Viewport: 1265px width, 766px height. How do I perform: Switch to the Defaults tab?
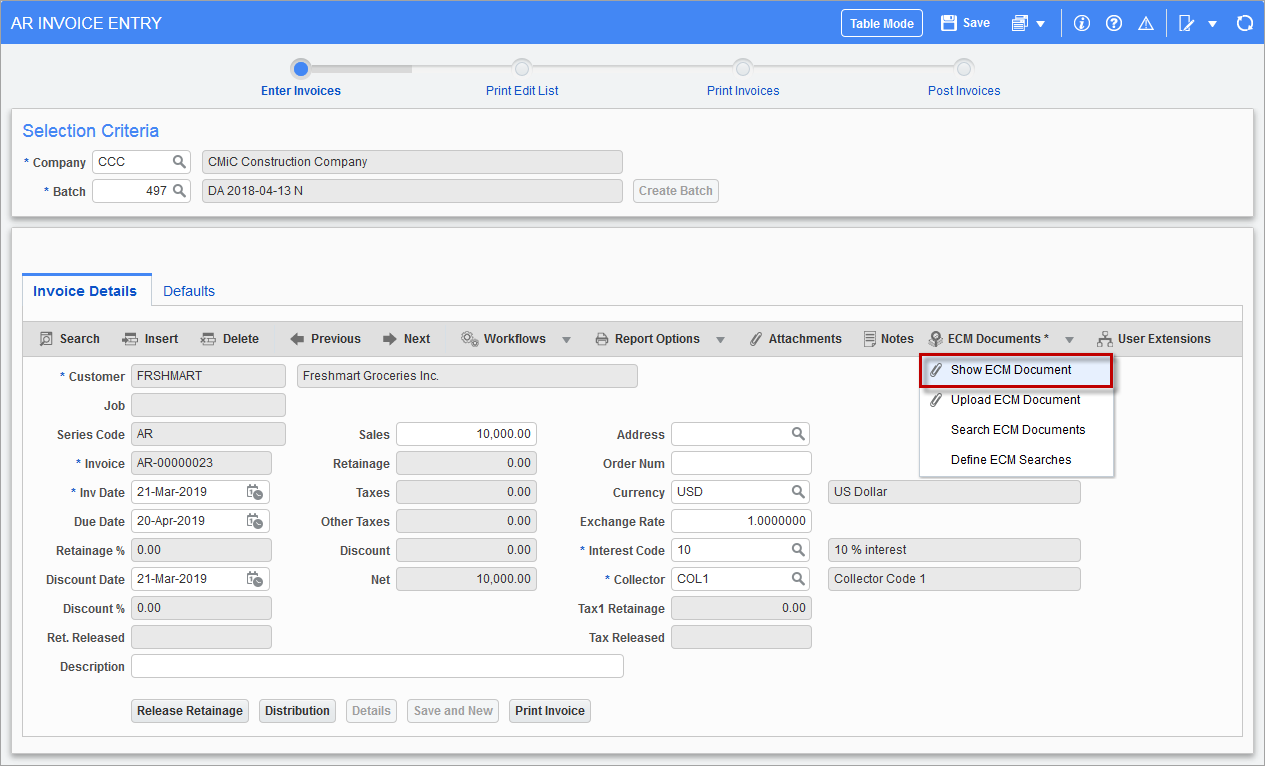(x=188, y=291)
